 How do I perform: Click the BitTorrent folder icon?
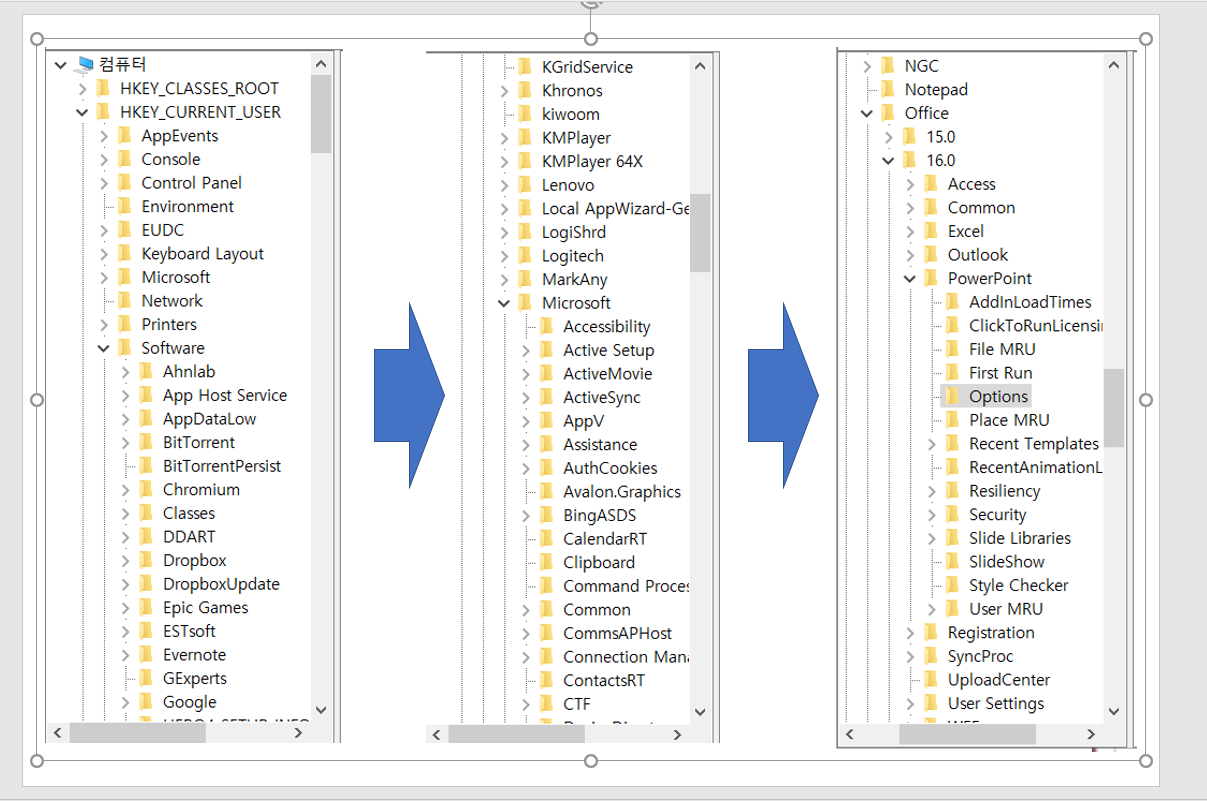point(146,442)
